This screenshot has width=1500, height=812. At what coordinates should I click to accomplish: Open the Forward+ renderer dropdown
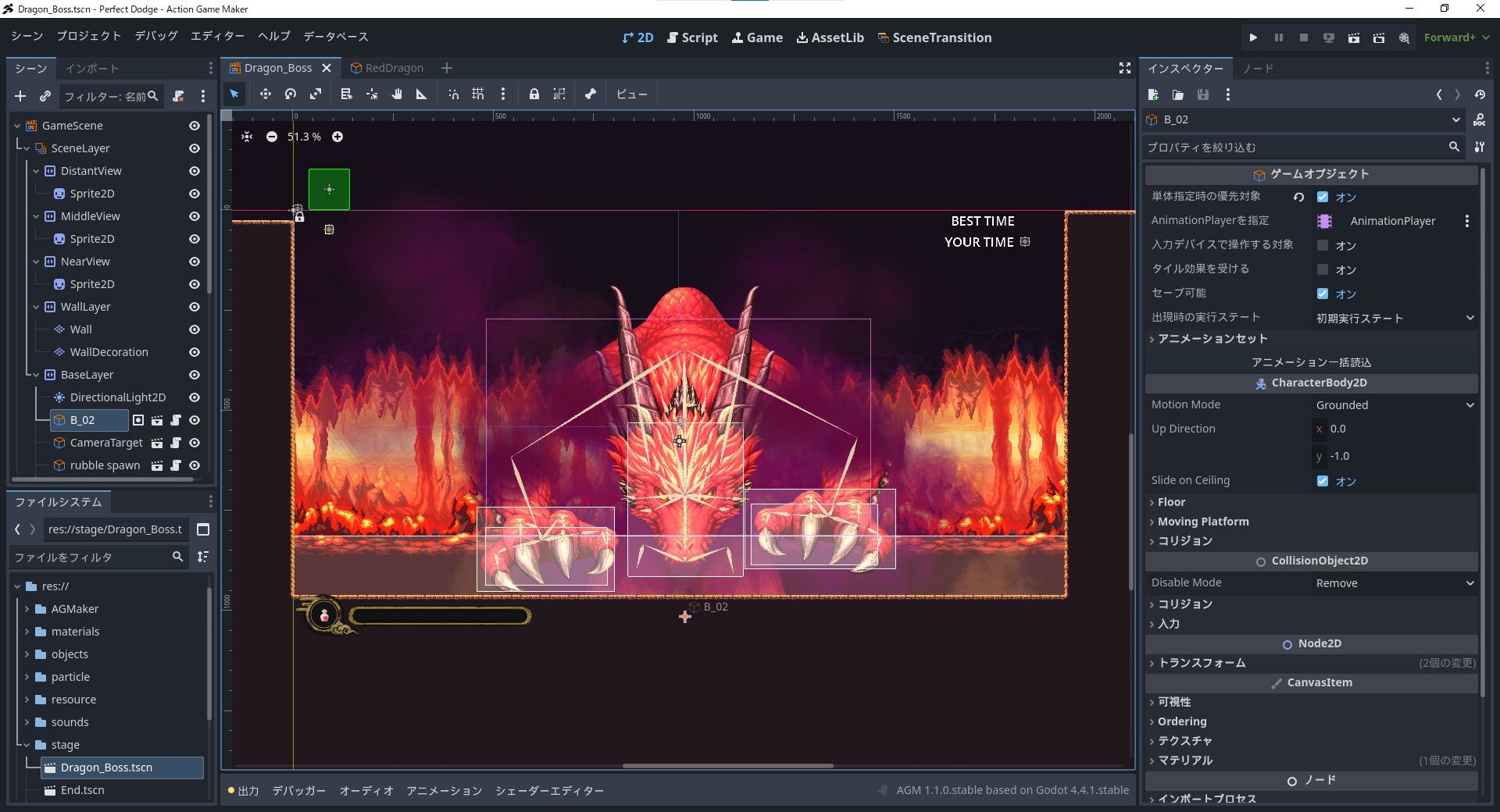[x=1456, y=37]
